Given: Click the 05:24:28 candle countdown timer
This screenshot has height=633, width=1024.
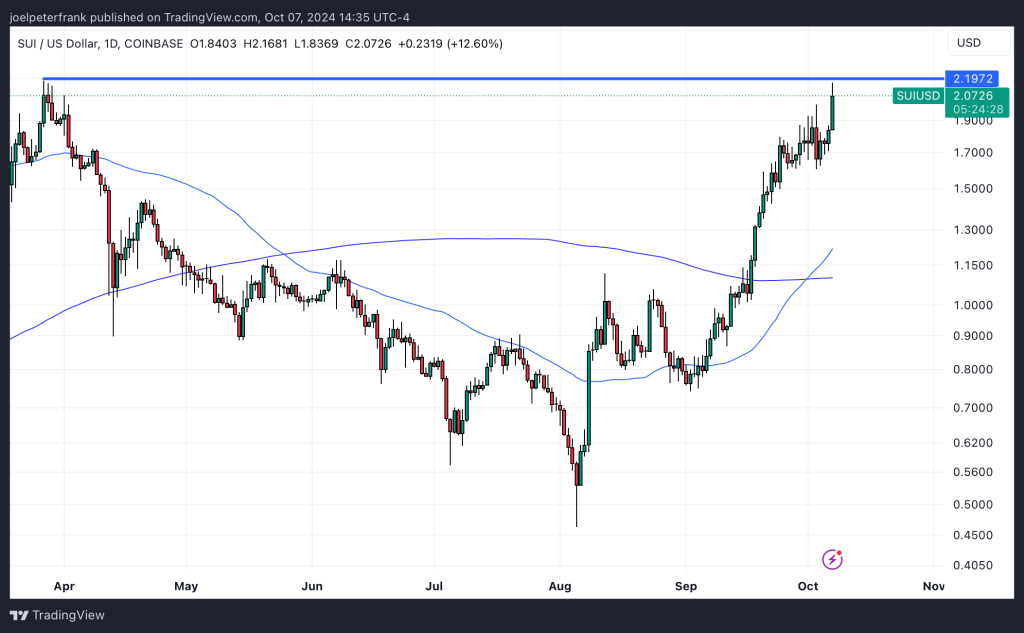Looking at the screenshot, I should tap(972, 109).
